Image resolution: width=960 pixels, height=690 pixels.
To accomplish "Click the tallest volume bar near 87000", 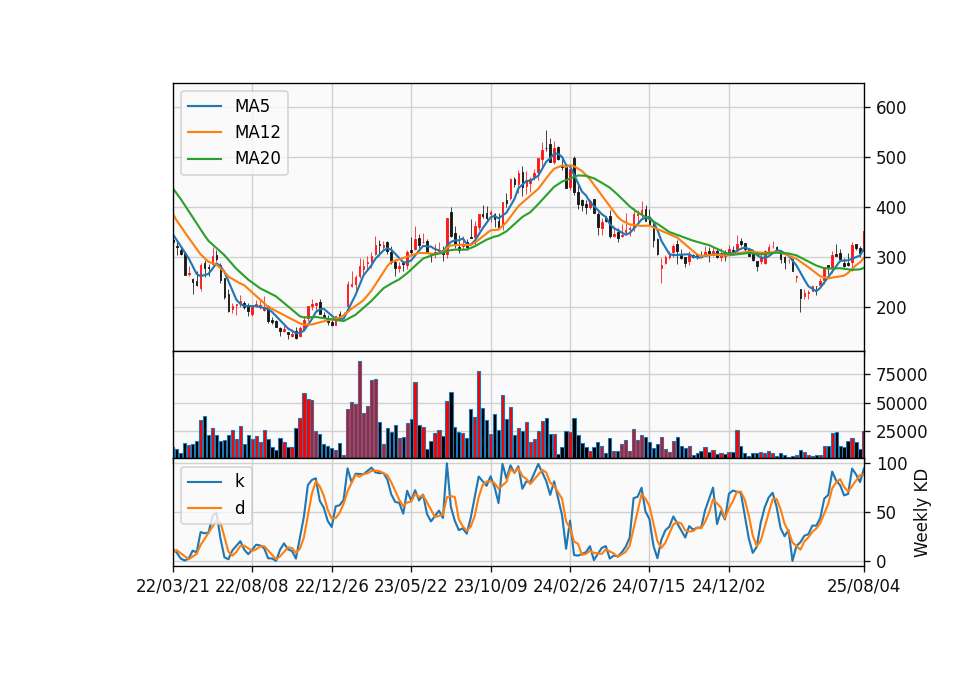I will pos(360,410).
